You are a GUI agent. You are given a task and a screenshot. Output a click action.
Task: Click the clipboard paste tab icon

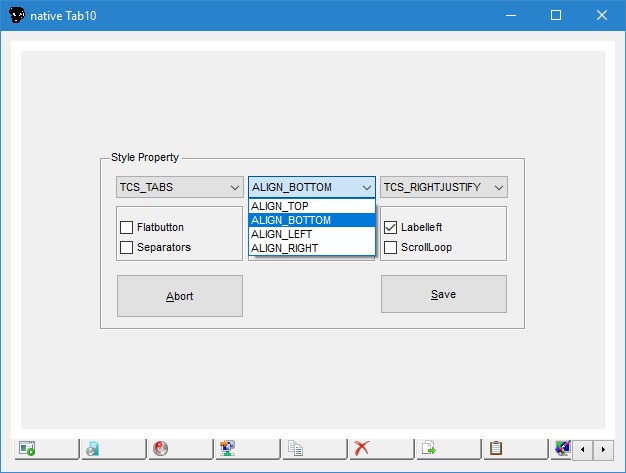click(496, 449)
